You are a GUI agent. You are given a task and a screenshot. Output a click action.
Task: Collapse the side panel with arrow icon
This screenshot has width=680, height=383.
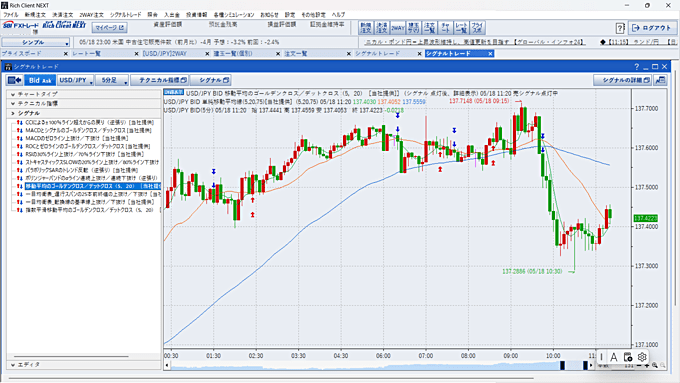[15, 80]
